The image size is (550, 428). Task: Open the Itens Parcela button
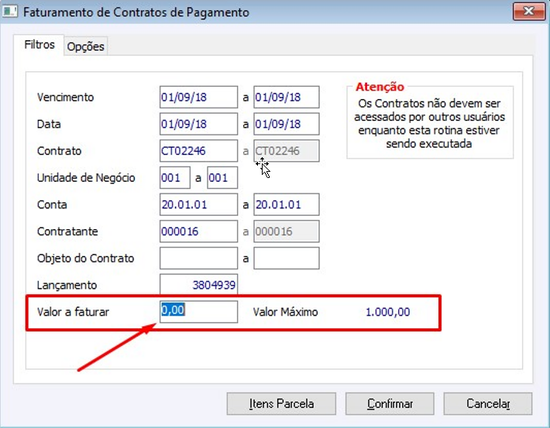(x=281, y=403)
